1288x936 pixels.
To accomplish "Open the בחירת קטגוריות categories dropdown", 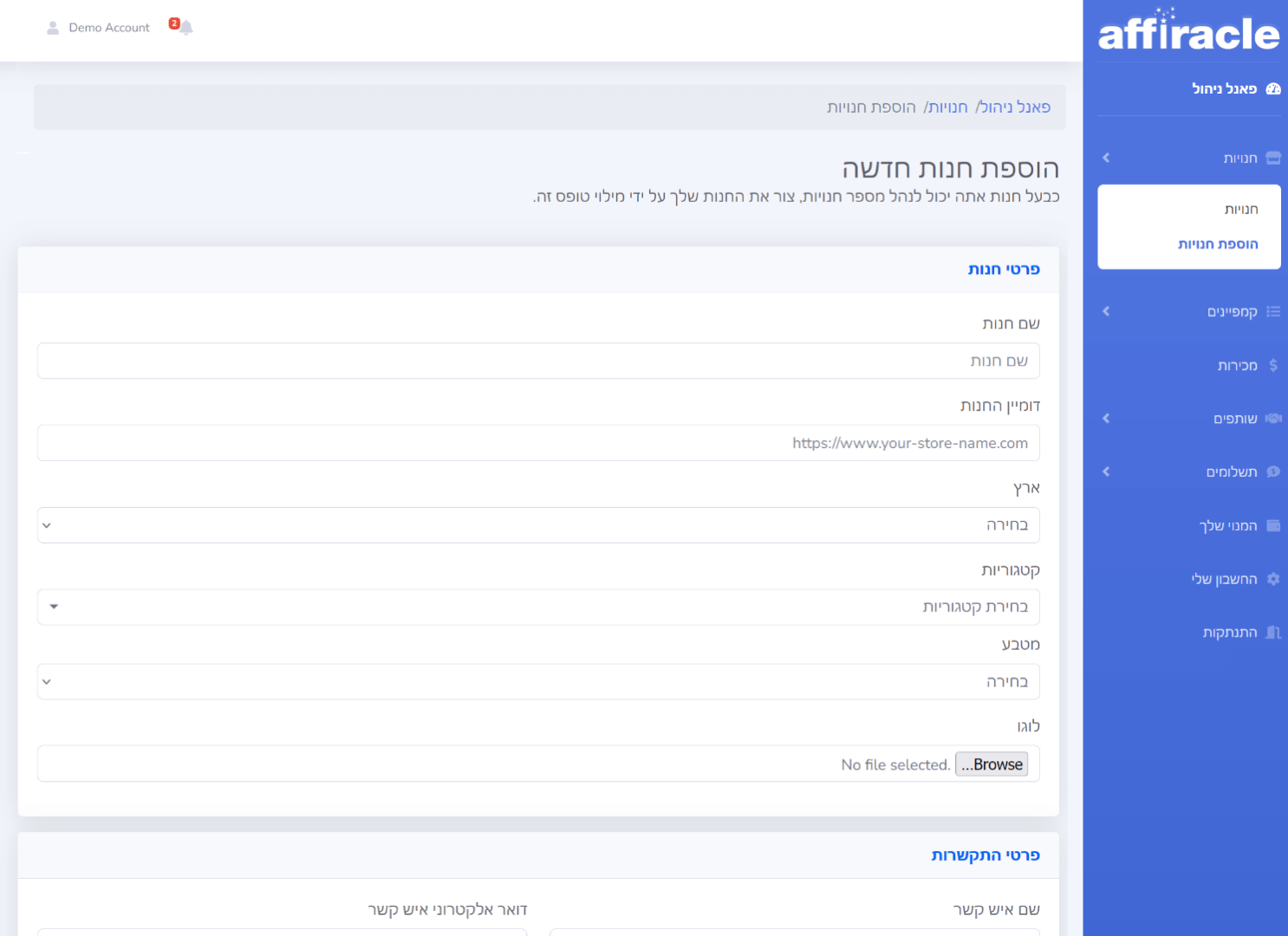I will (538, 607).
